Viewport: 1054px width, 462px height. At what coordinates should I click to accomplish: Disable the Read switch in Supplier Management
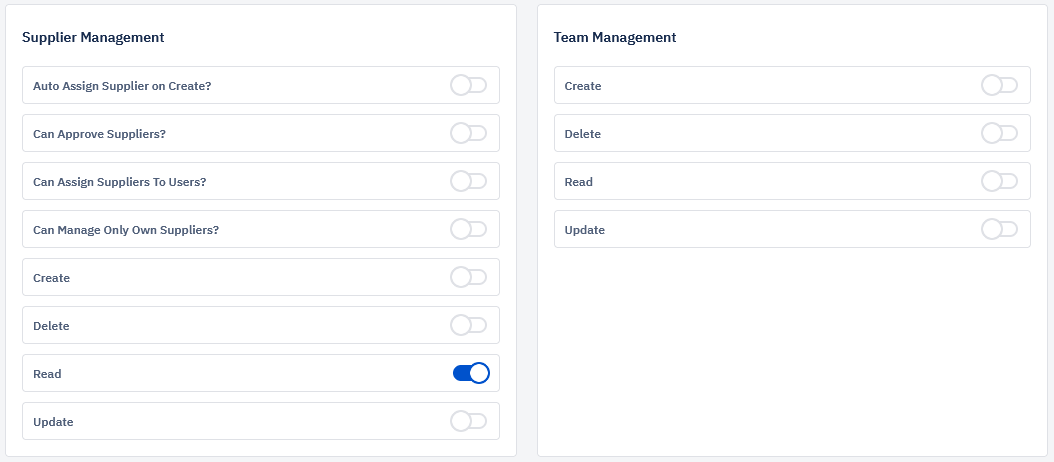coord(471,373)
